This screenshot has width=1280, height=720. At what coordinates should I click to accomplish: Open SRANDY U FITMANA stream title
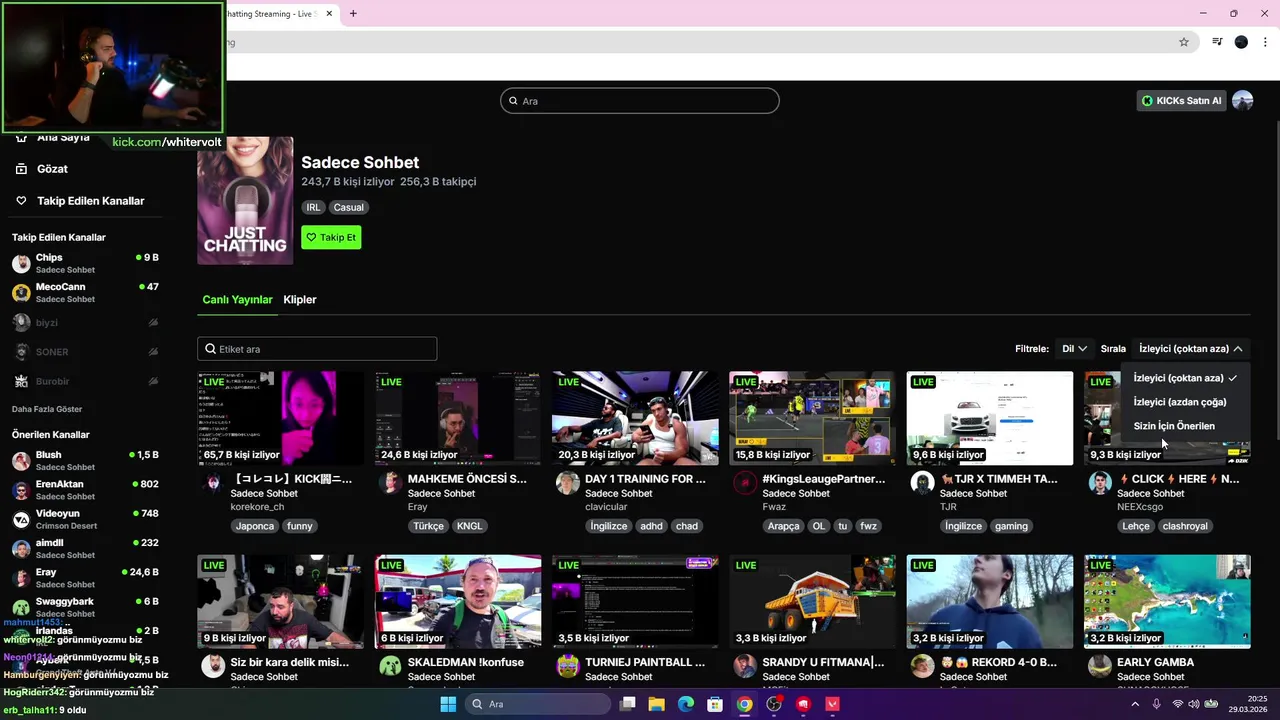click(x=823, y=662)
